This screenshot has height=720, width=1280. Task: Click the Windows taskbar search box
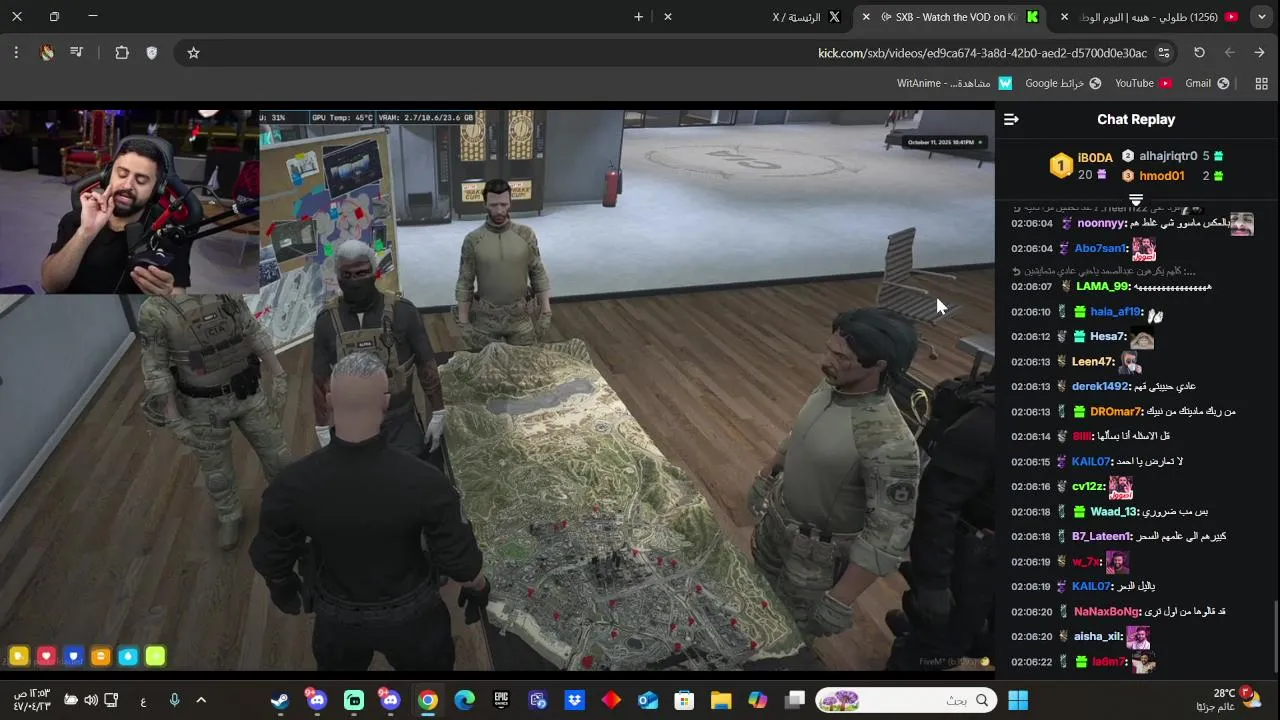click(x=905, y=700)
